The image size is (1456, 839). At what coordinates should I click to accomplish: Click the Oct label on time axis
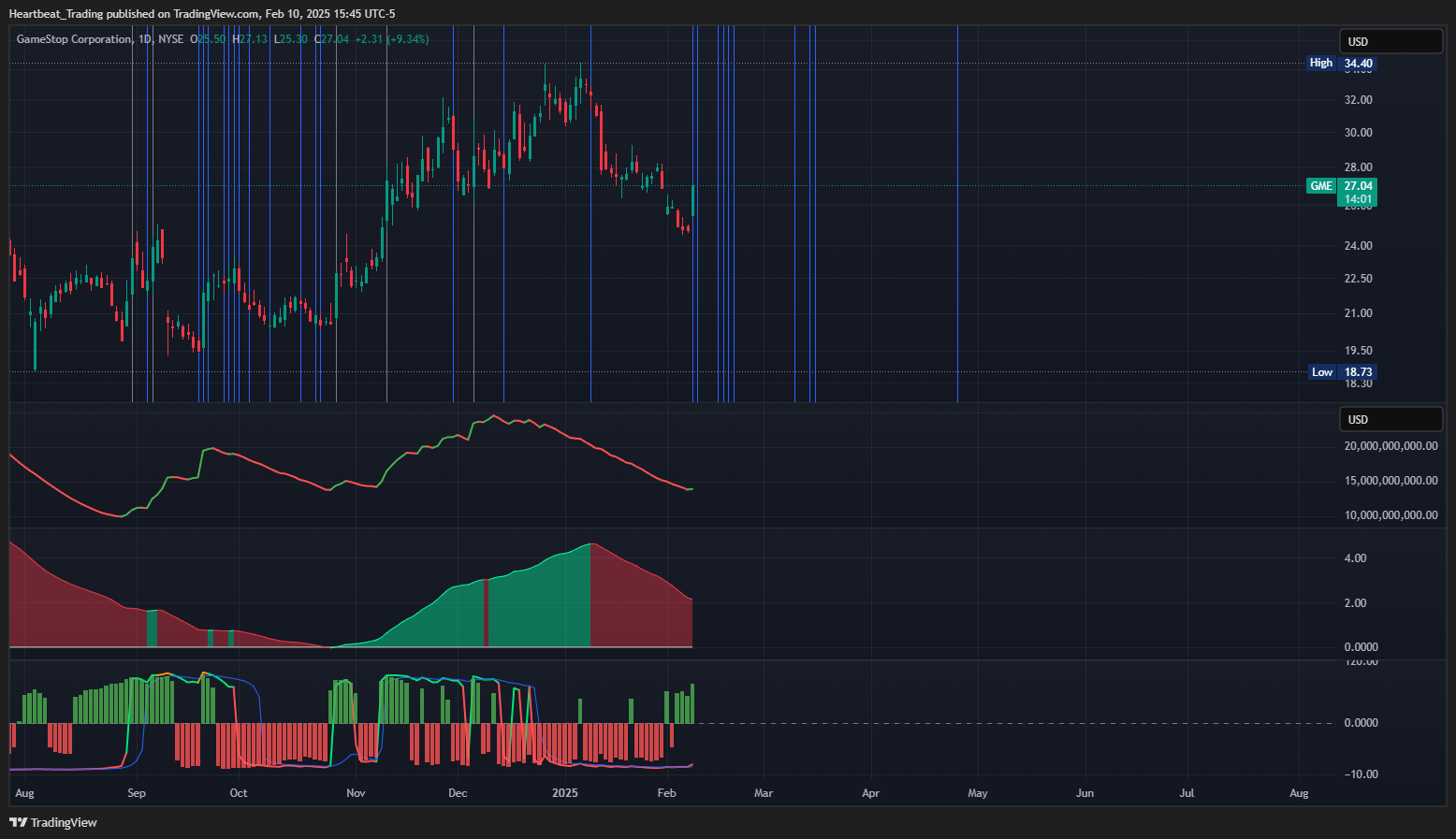[x=239, y=793]
